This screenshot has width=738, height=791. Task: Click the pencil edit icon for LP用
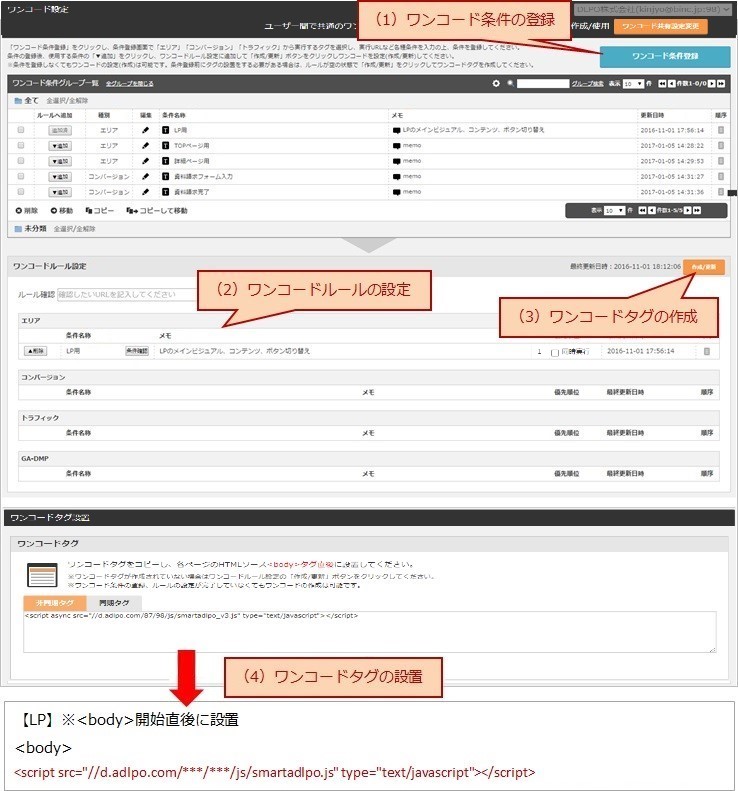pos(146,130)
